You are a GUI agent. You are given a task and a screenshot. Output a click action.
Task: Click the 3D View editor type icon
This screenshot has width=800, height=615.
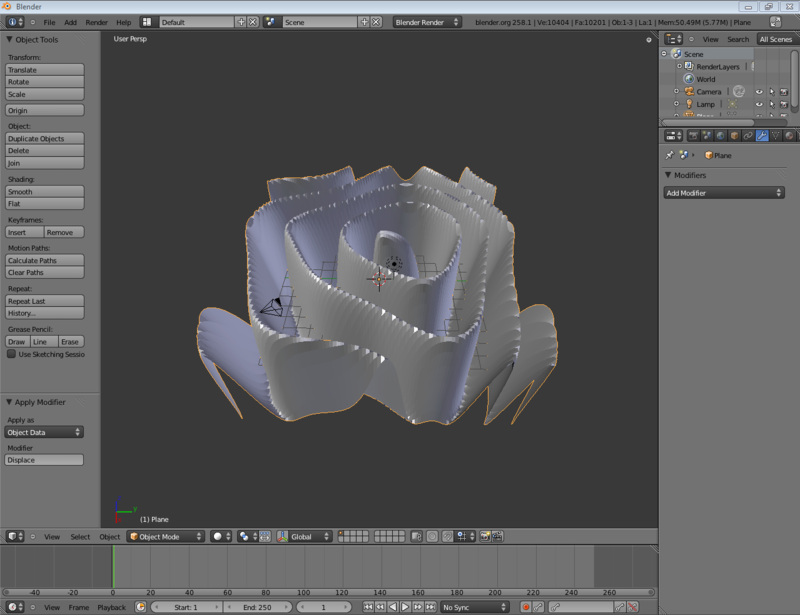[15, 536]
